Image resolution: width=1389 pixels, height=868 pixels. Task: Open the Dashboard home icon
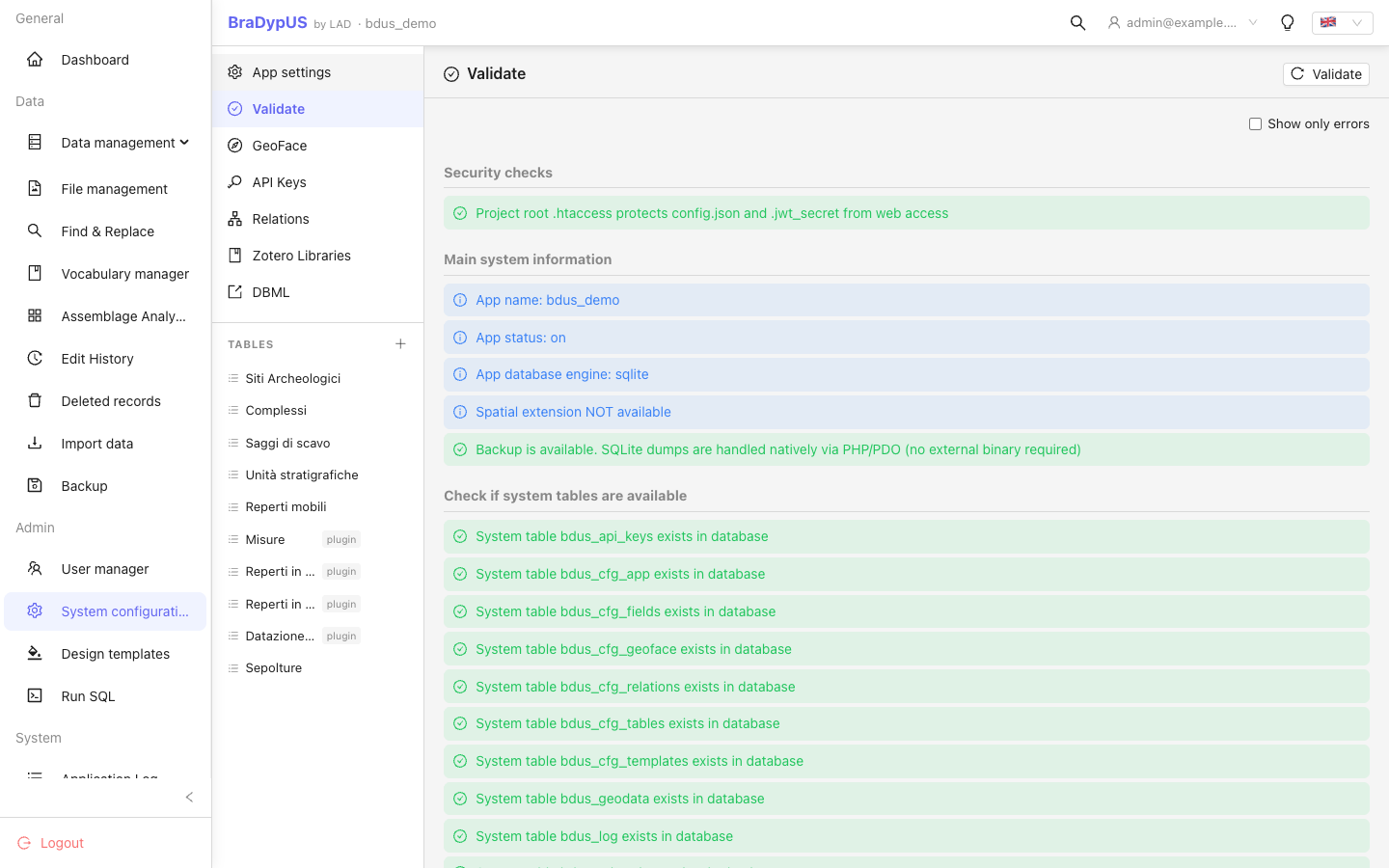[35, 60]
